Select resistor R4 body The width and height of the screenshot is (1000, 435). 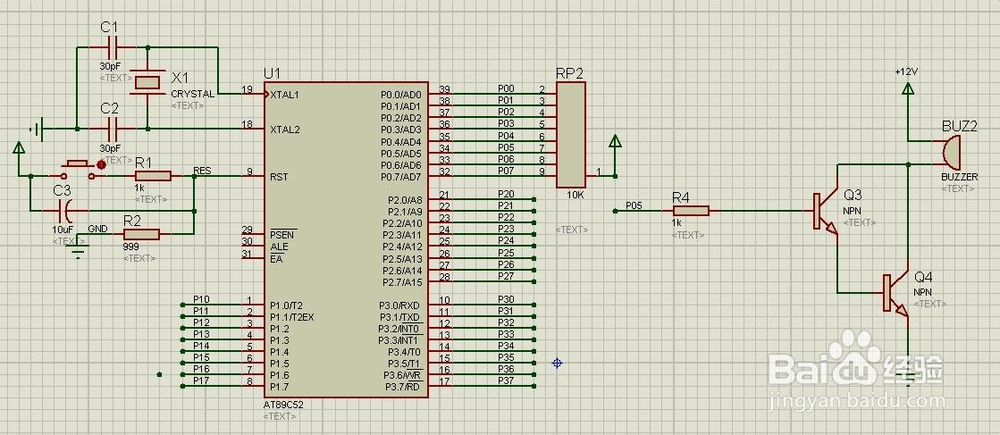[691, 210]
